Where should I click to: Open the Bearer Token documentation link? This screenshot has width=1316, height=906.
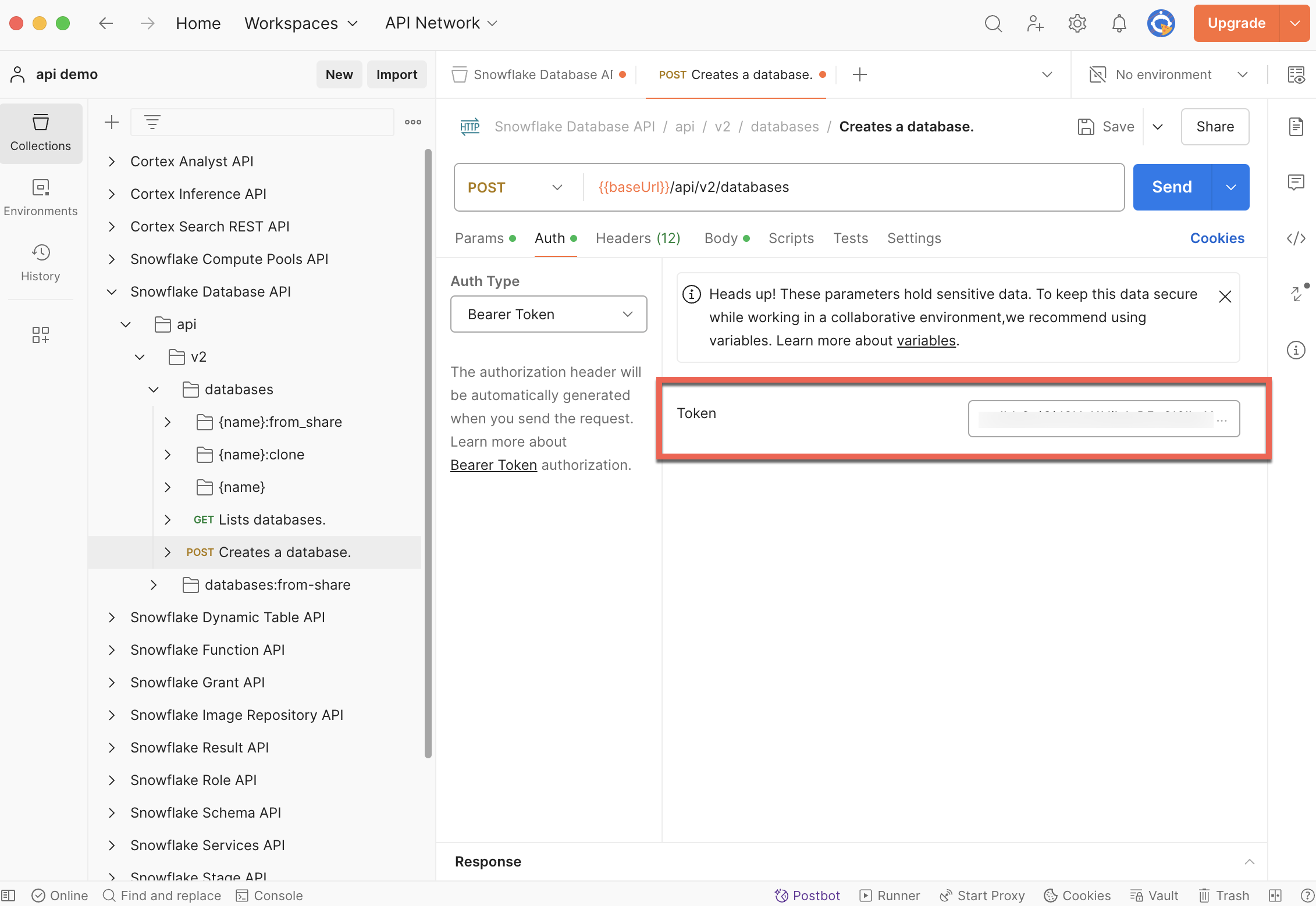(493, 465)
